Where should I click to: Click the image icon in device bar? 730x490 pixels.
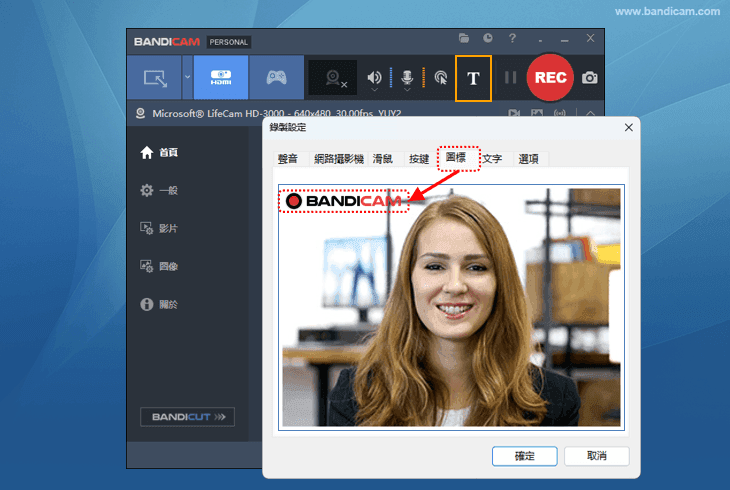click(537, 113)
